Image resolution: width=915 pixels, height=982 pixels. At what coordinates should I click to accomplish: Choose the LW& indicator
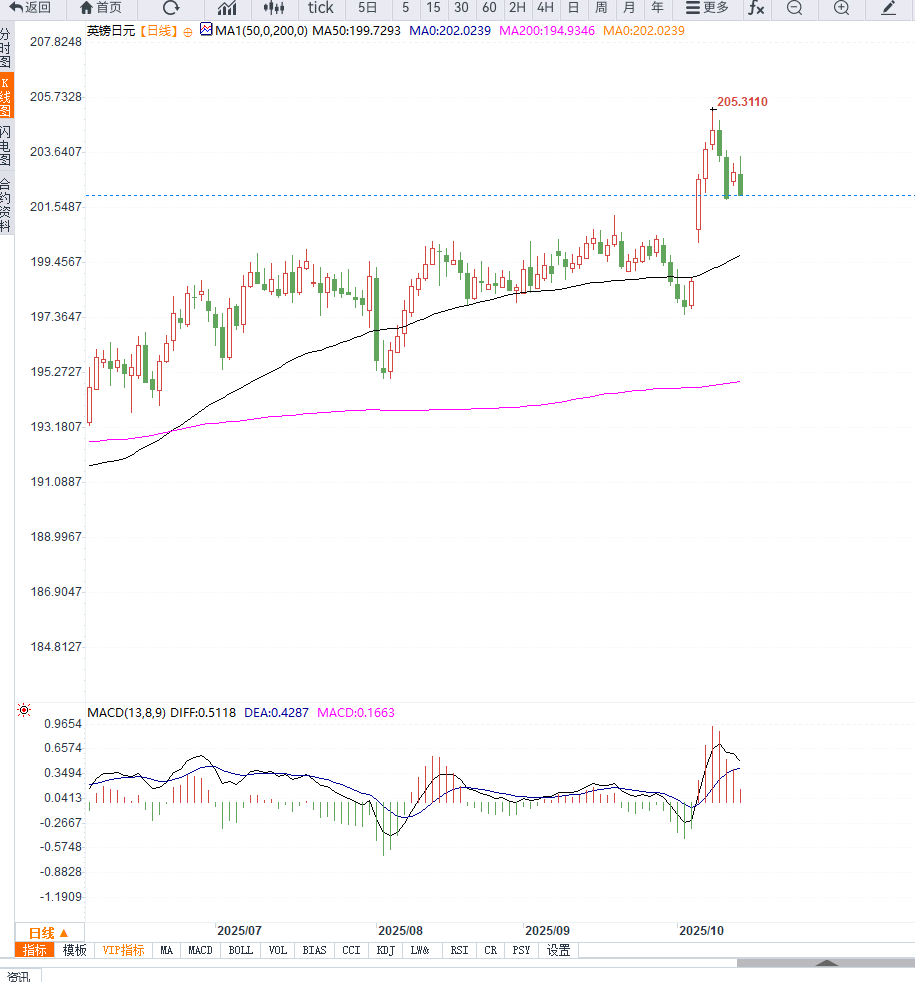click(420, 950)
